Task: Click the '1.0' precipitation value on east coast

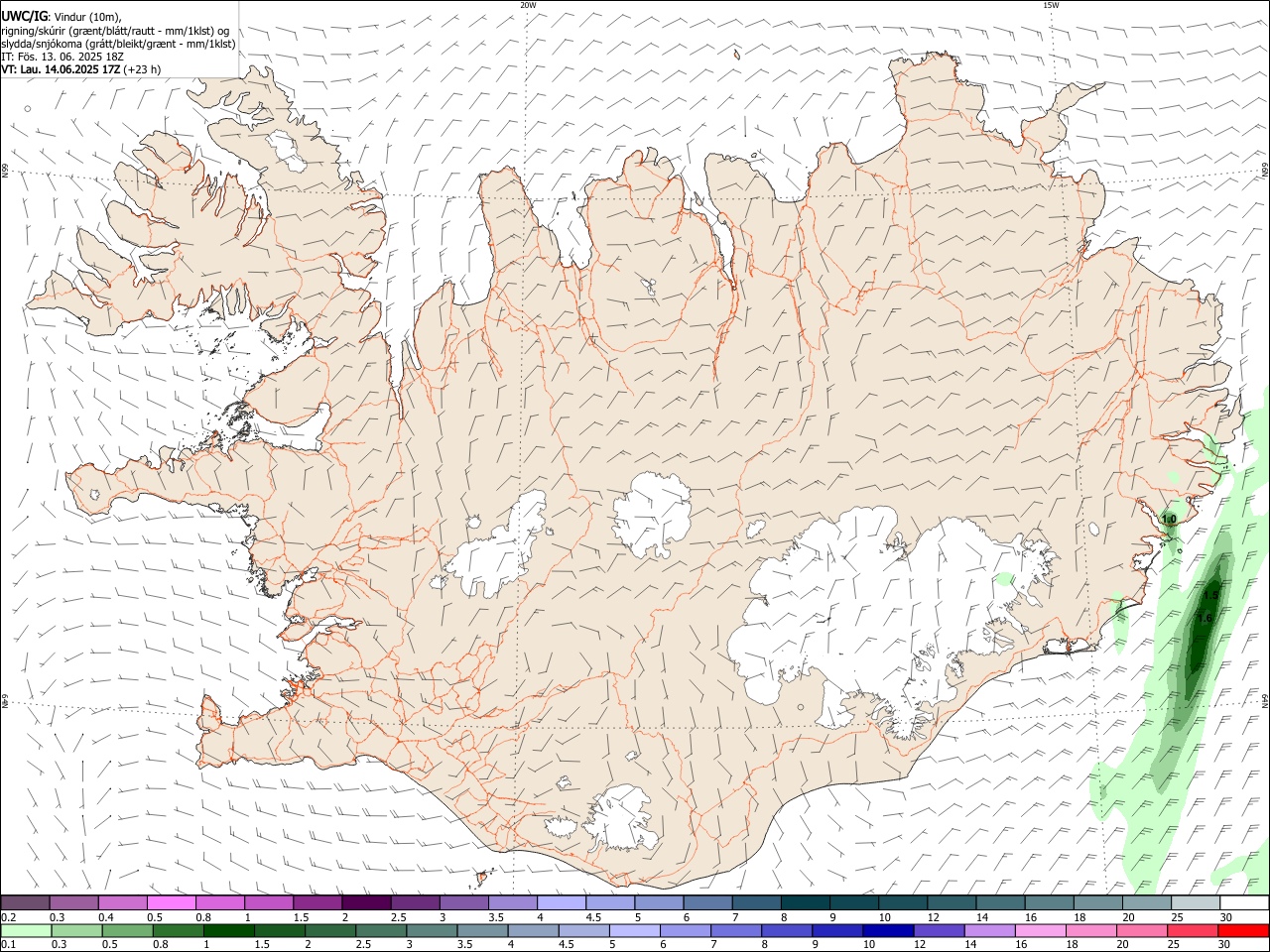Action: click(1169, 519)
